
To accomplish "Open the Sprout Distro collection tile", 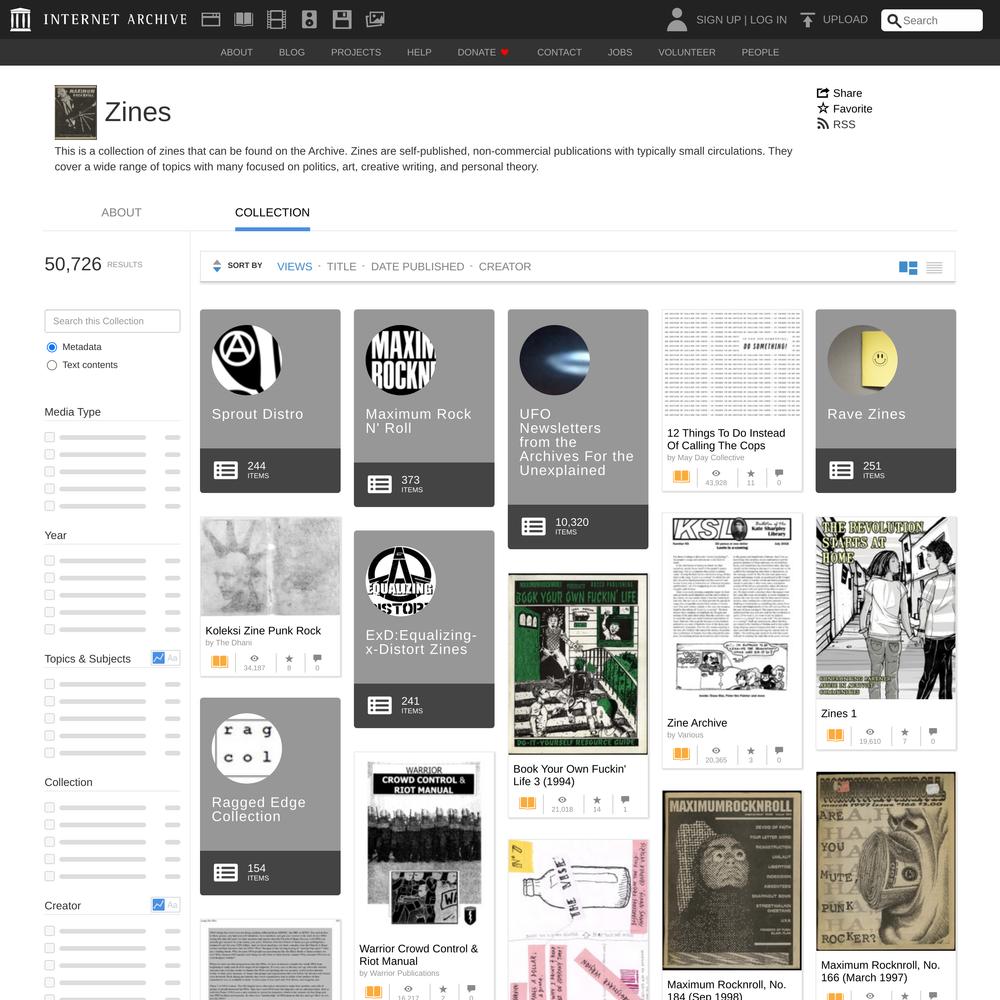I will [x=270, y=401].
